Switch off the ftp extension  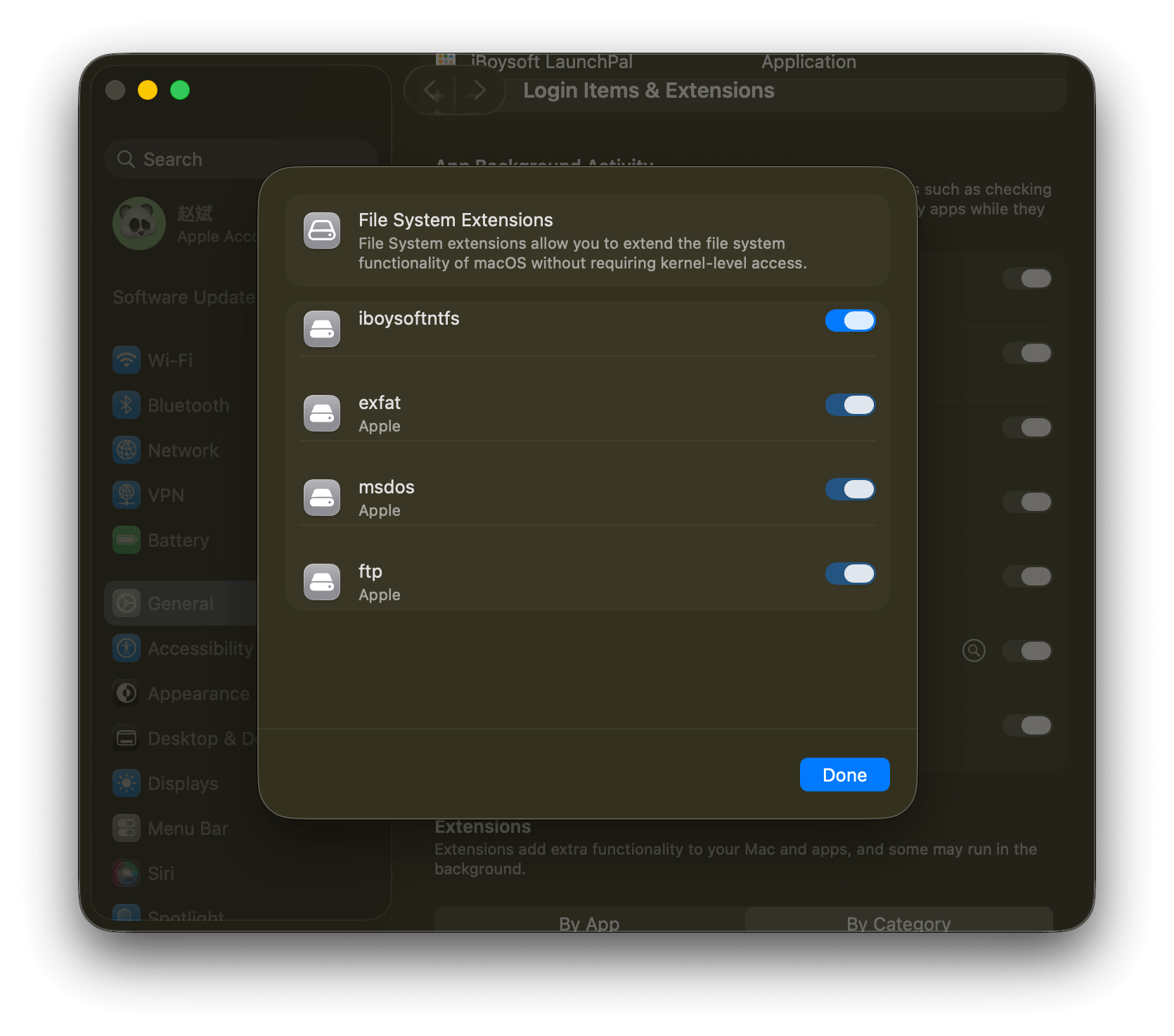tap(850, 574)
